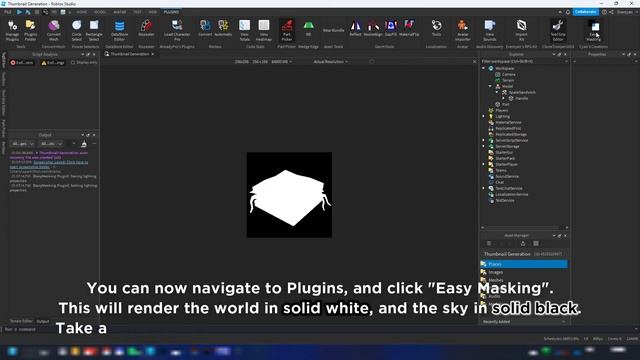
Task: Click the blue Collaborate button
Action: pyautogui.click(x=586, y=12)
